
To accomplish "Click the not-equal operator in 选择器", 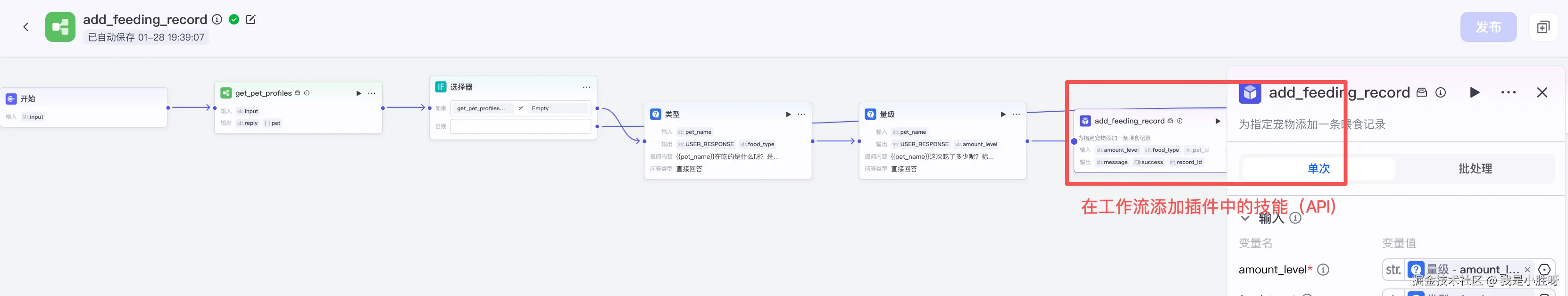I will click(520, 108).
